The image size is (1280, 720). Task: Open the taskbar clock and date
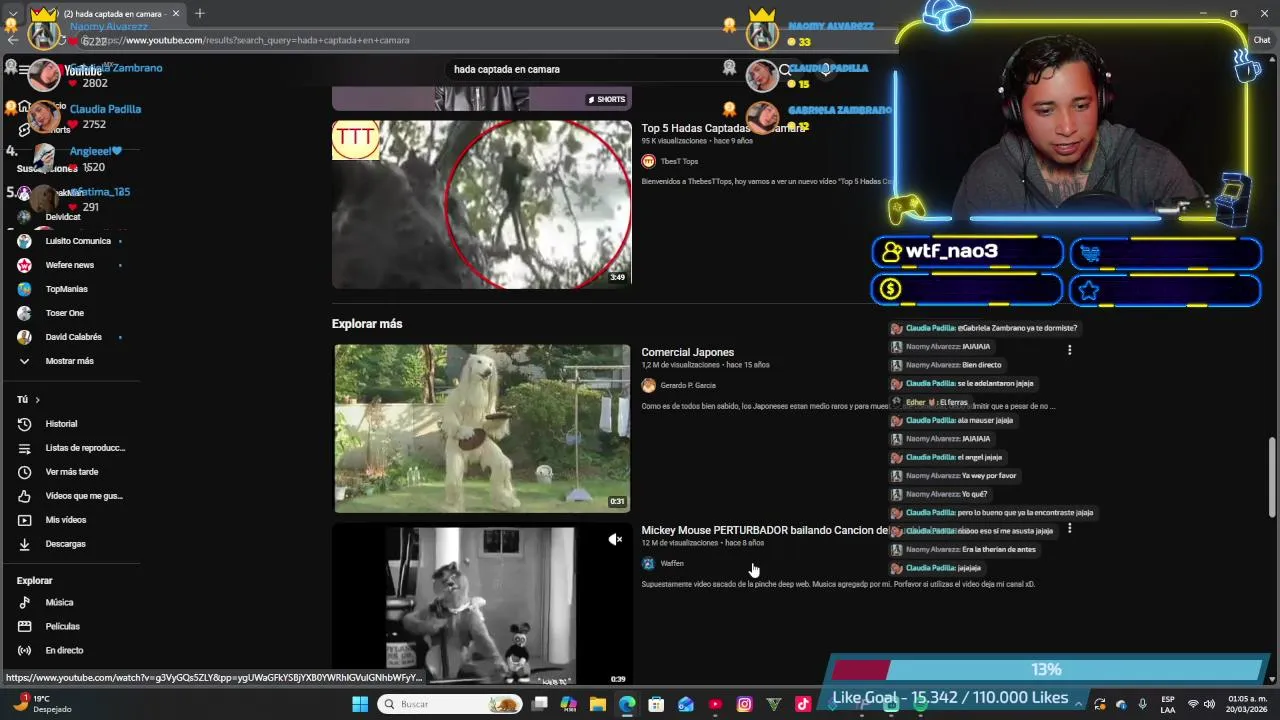(x=1247, y=704)
